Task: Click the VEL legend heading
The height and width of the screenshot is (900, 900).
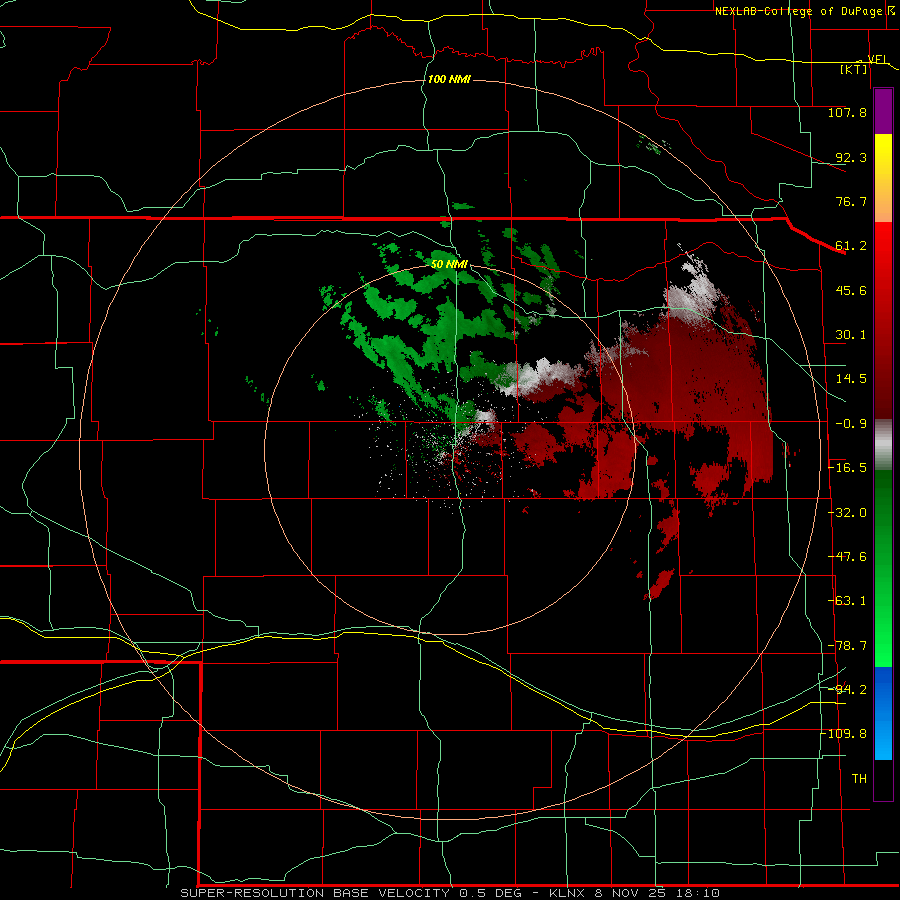Action: pyautogui.click(x=877, y=59)
